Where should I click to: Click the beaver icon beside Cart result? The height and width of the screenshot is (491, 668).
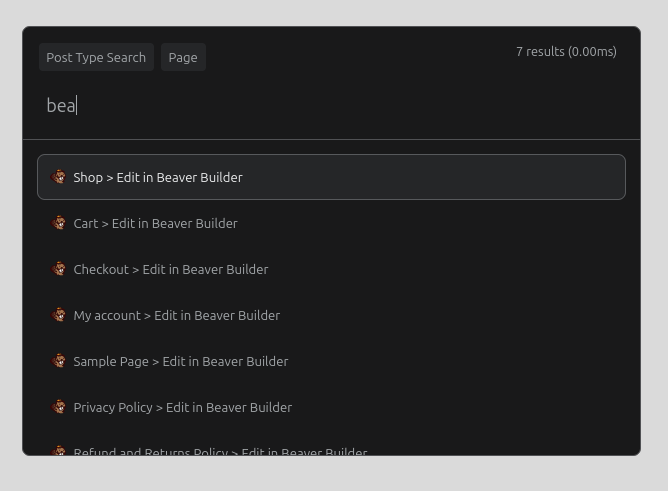point(58,223)
